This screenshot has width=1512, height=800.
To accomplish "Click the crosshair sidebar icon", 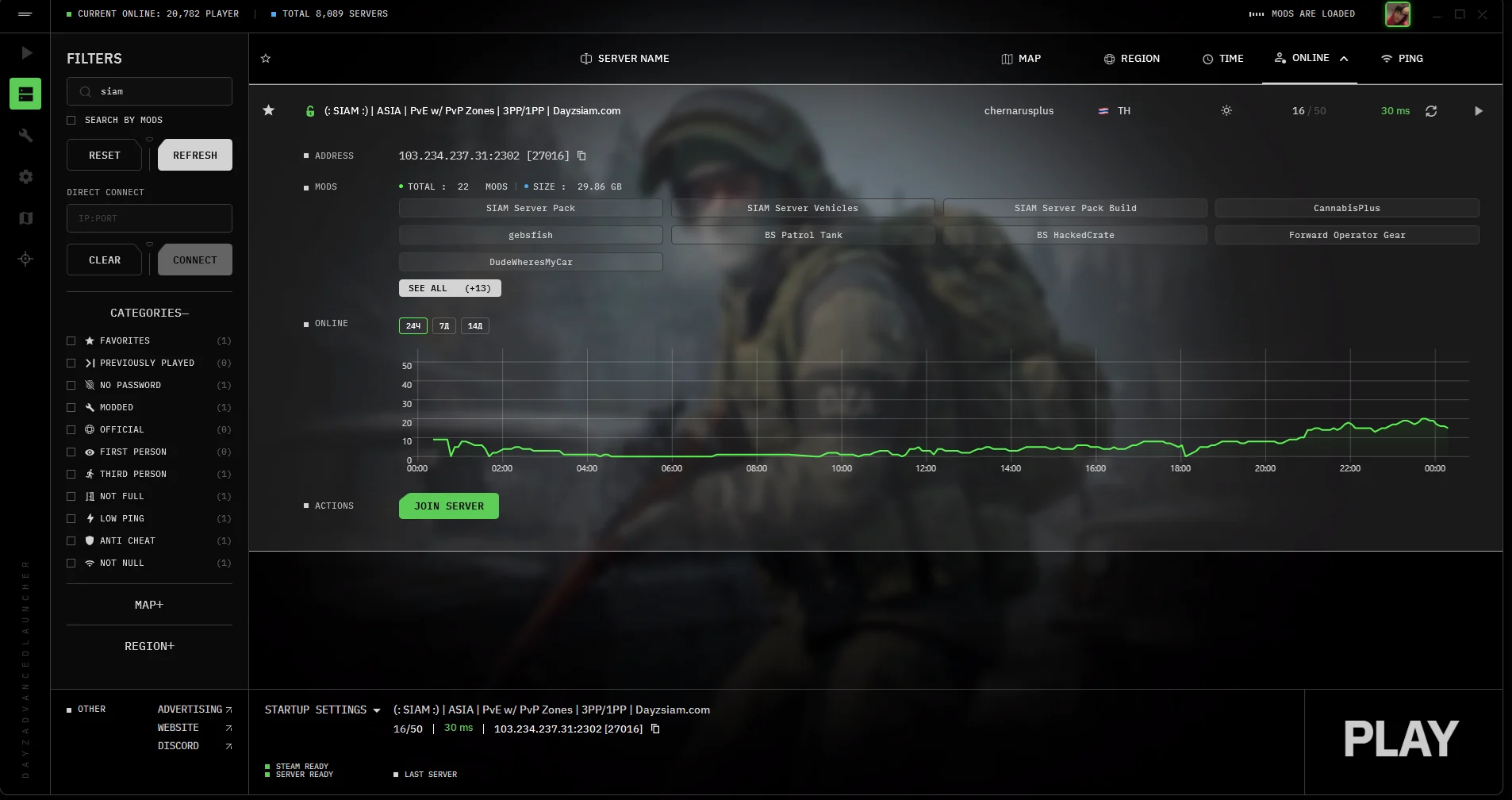I will click(x=25, y=259).
